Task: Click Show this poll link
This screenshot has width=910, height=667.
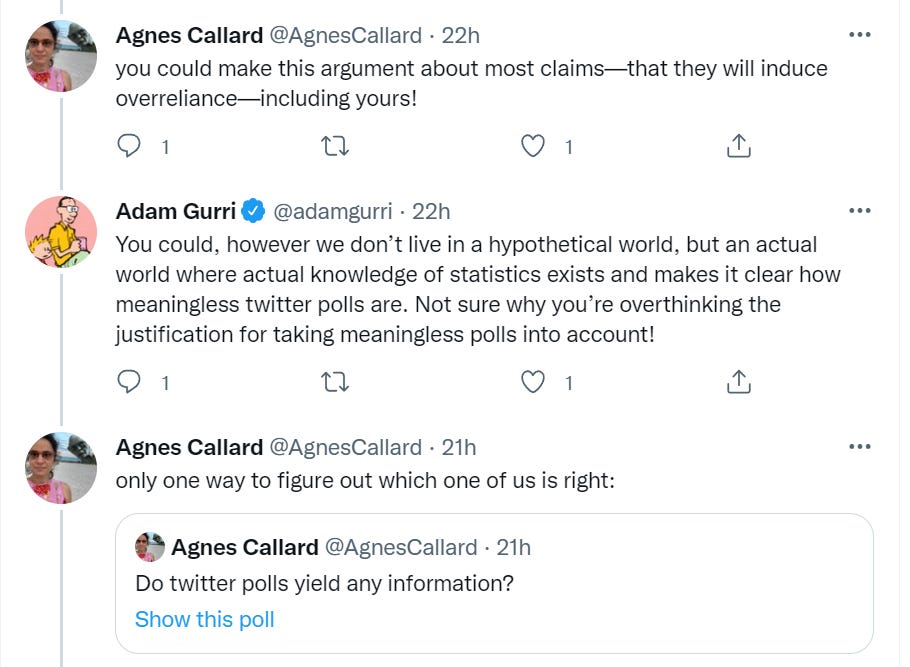Action: (204, 619)
